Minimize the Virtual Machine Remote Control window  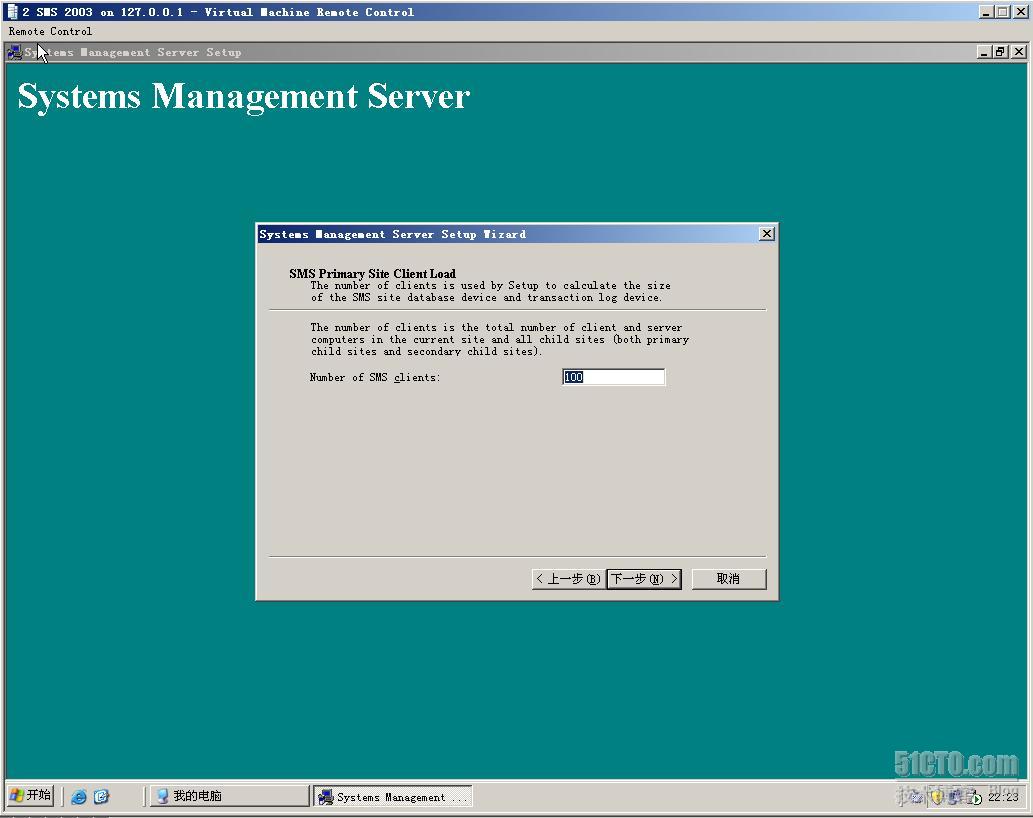point(986,11)
